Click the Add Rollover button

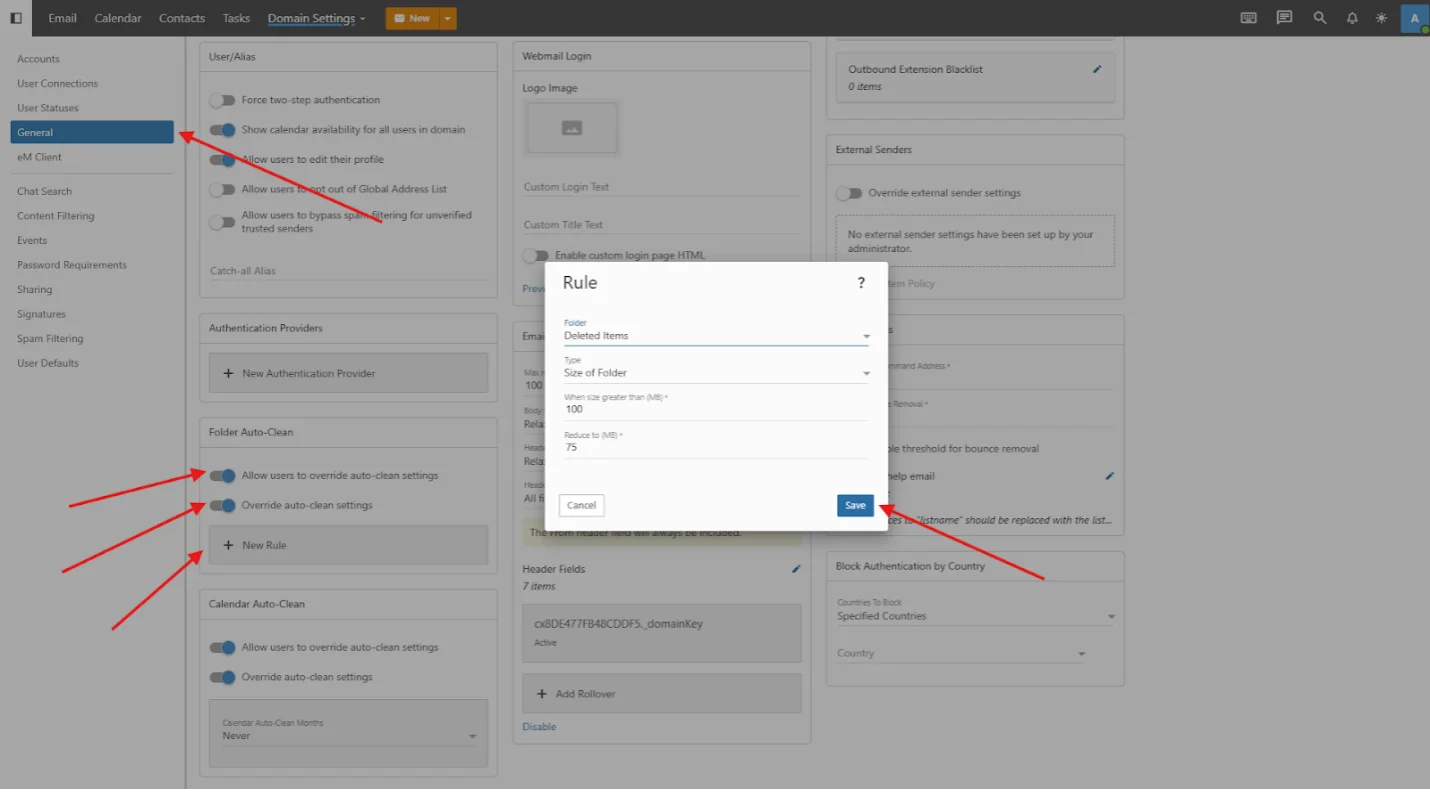click(661, 694)
